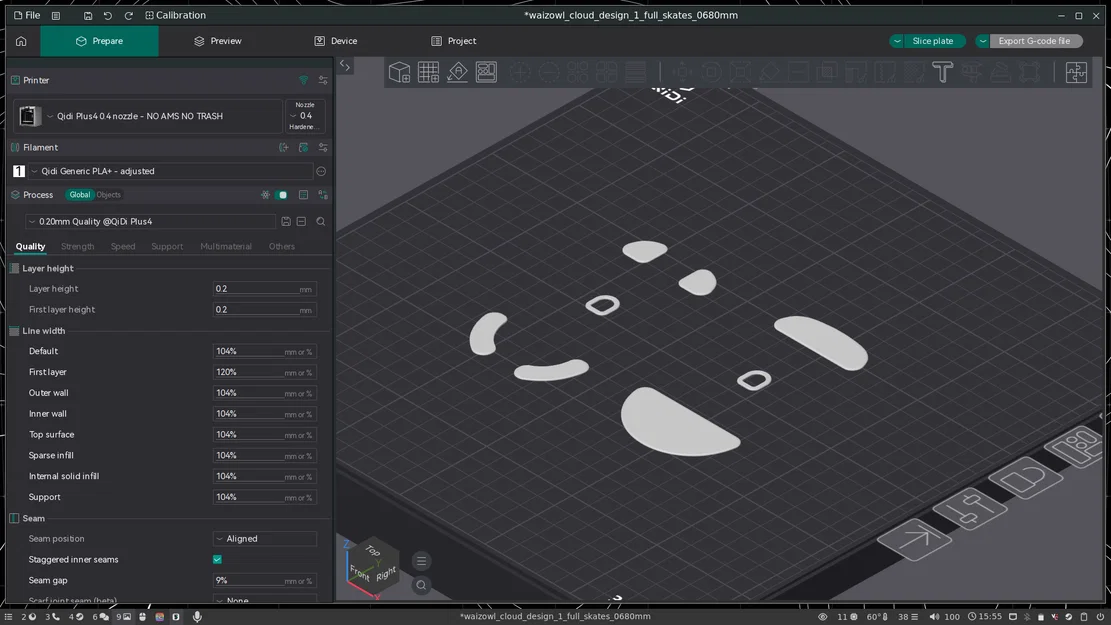This screenshot has width=1111, height=625.
Task: Click the filament 1 color swatch
Action: click(x=19, y=171)
